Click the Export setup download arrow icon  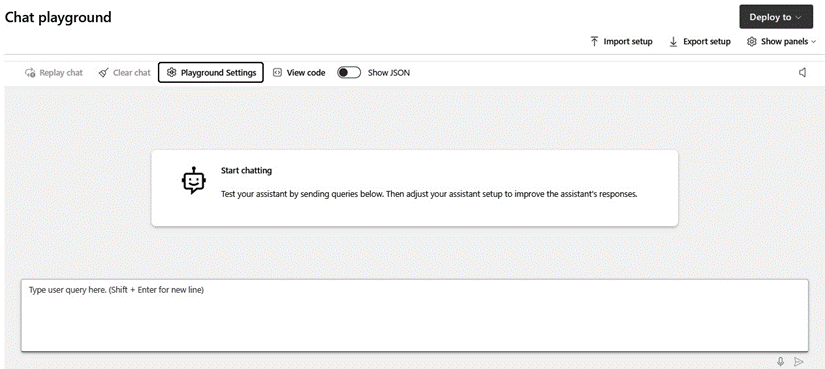[673, 42]
